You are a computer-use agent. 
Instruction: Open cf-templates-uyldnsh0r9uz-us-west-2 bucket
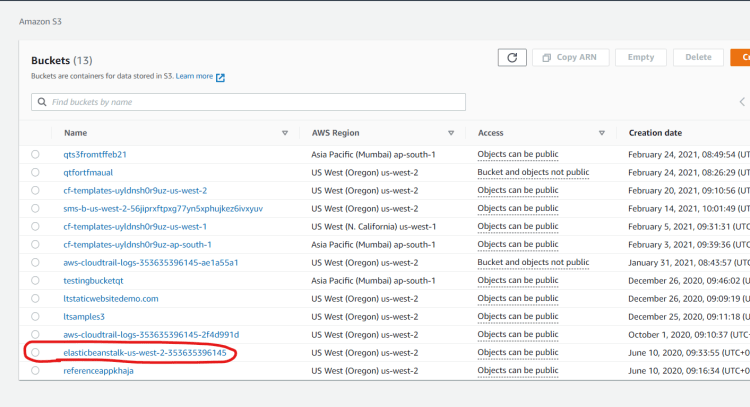click(135, 190)
